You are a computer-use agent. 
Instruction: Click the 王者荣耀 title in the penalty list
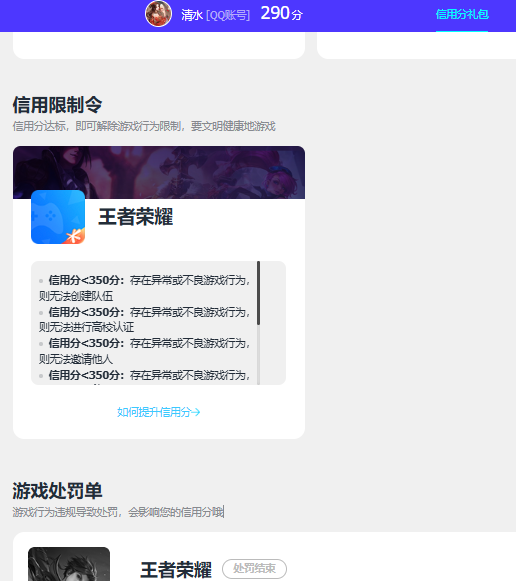[176, 570]
